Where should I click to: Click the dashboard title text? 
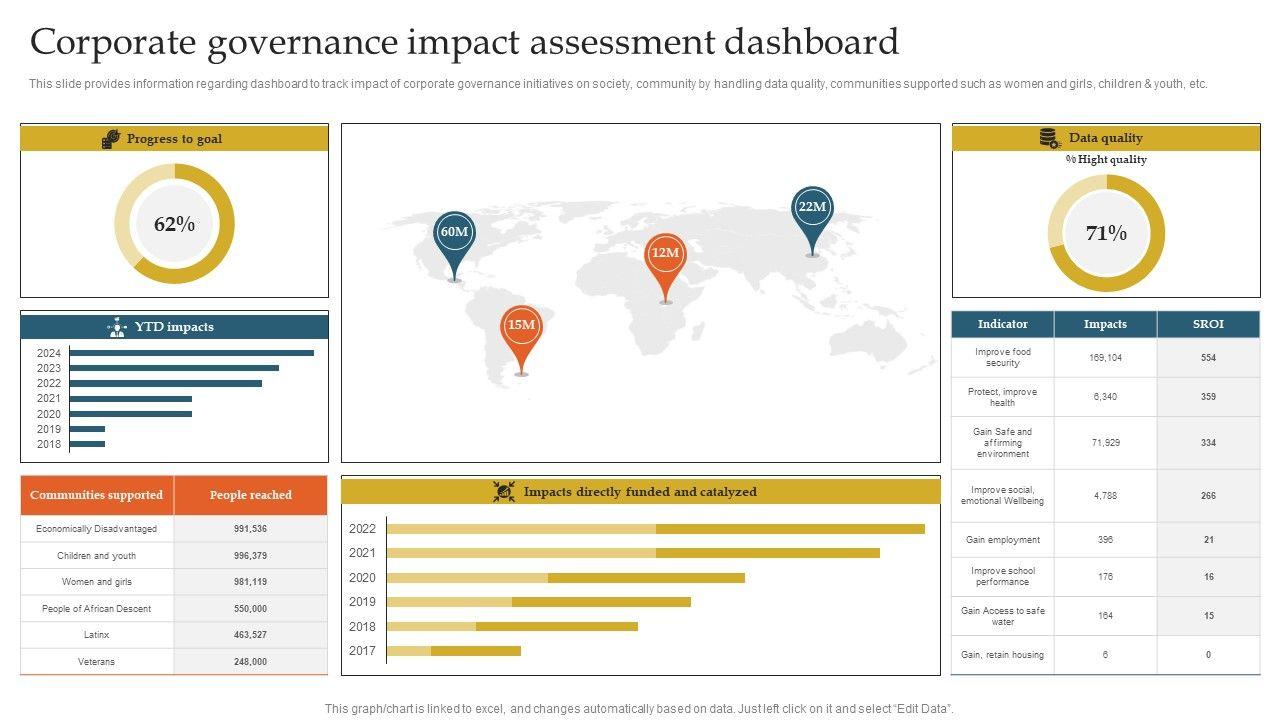464,42
